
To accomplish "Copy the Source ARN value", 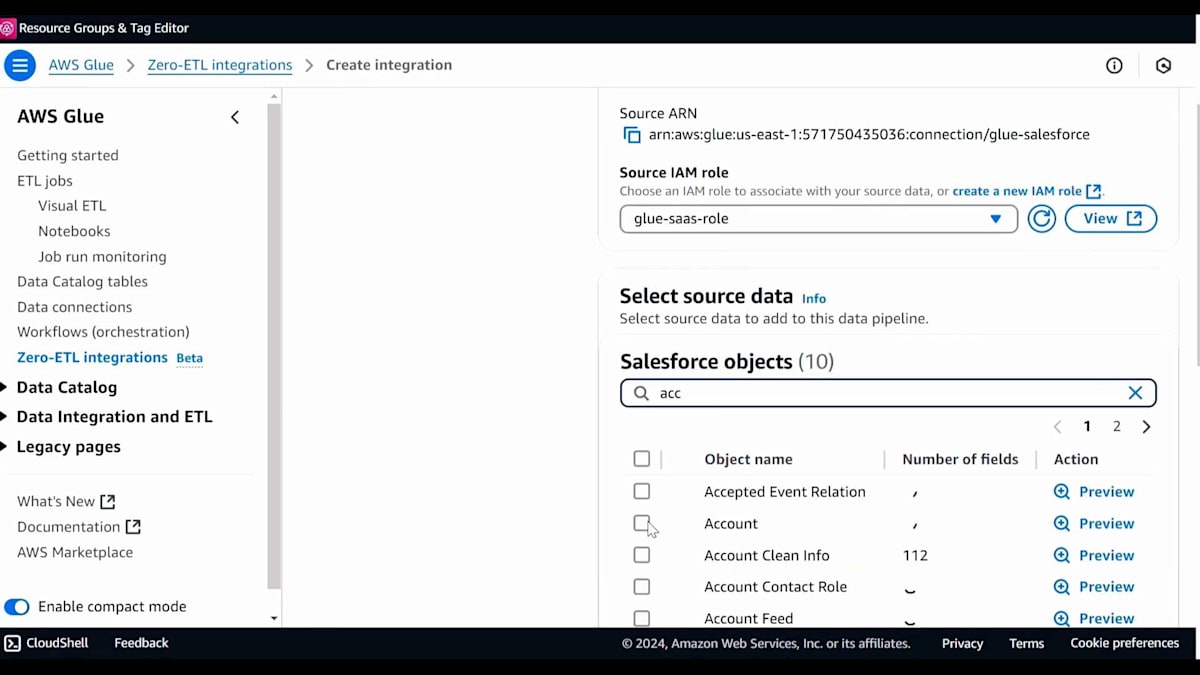I will 631,134.
